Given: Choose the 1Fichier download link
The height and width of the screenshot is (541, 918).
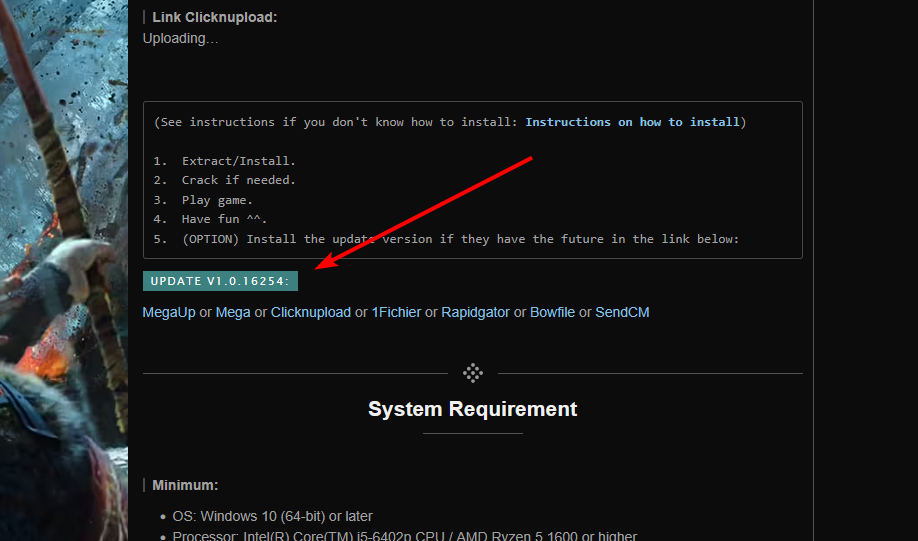Looking at the screenshot, I should click(x=396, y=312).
